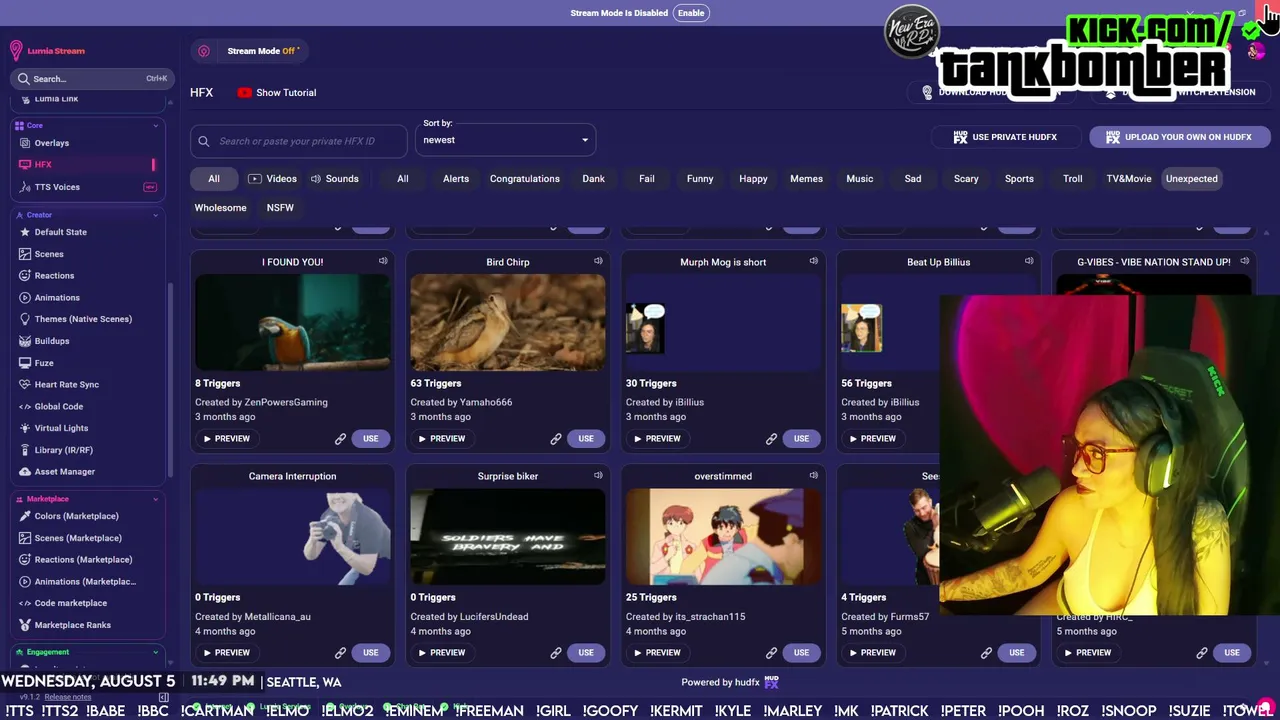The image size is (1280, 720).
Task: Copy link icon on Murph Mog is short card
Action: 771,439
